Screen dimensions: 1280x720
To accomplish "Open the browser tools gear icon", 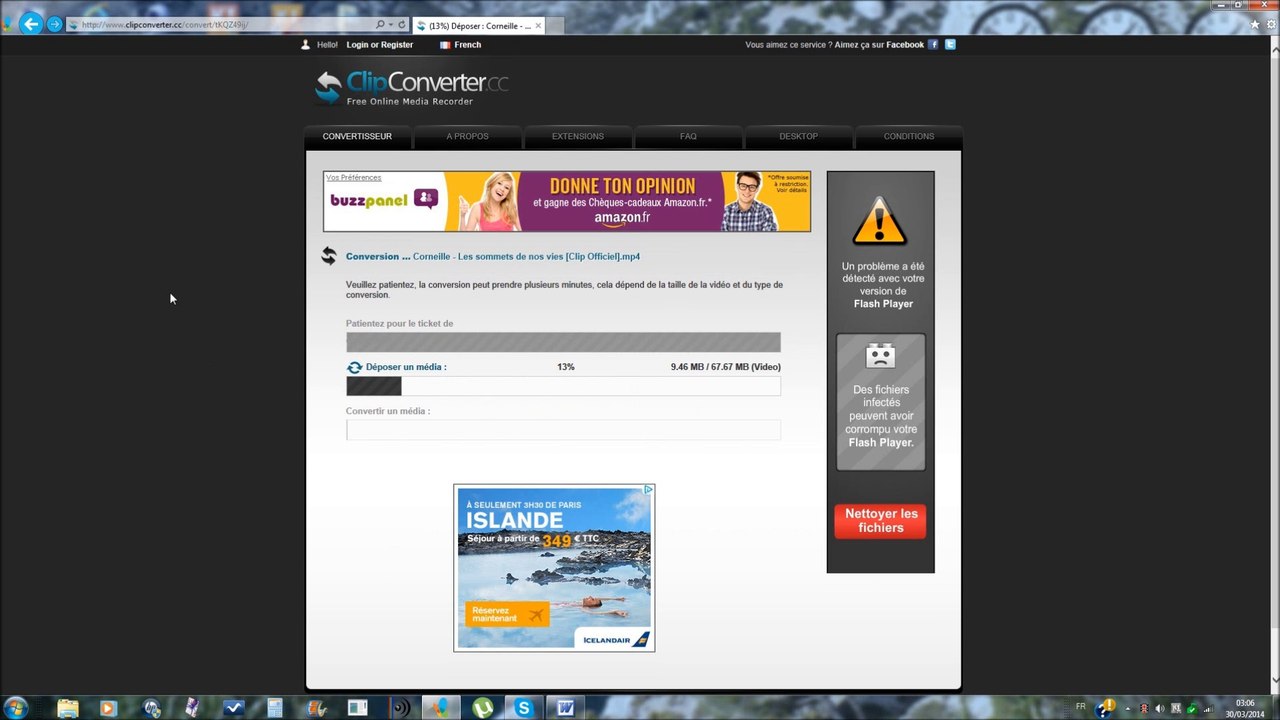I will [x=1270, y=24].
